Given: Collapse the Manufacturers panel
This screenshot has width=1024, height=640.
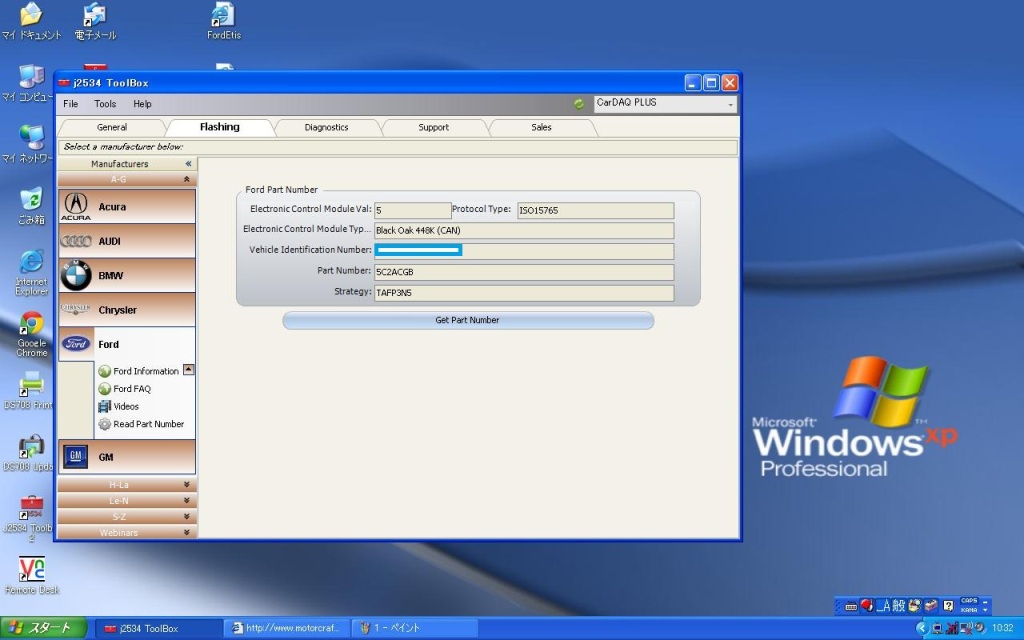Looking at the screenshot, I should point(188,163).
